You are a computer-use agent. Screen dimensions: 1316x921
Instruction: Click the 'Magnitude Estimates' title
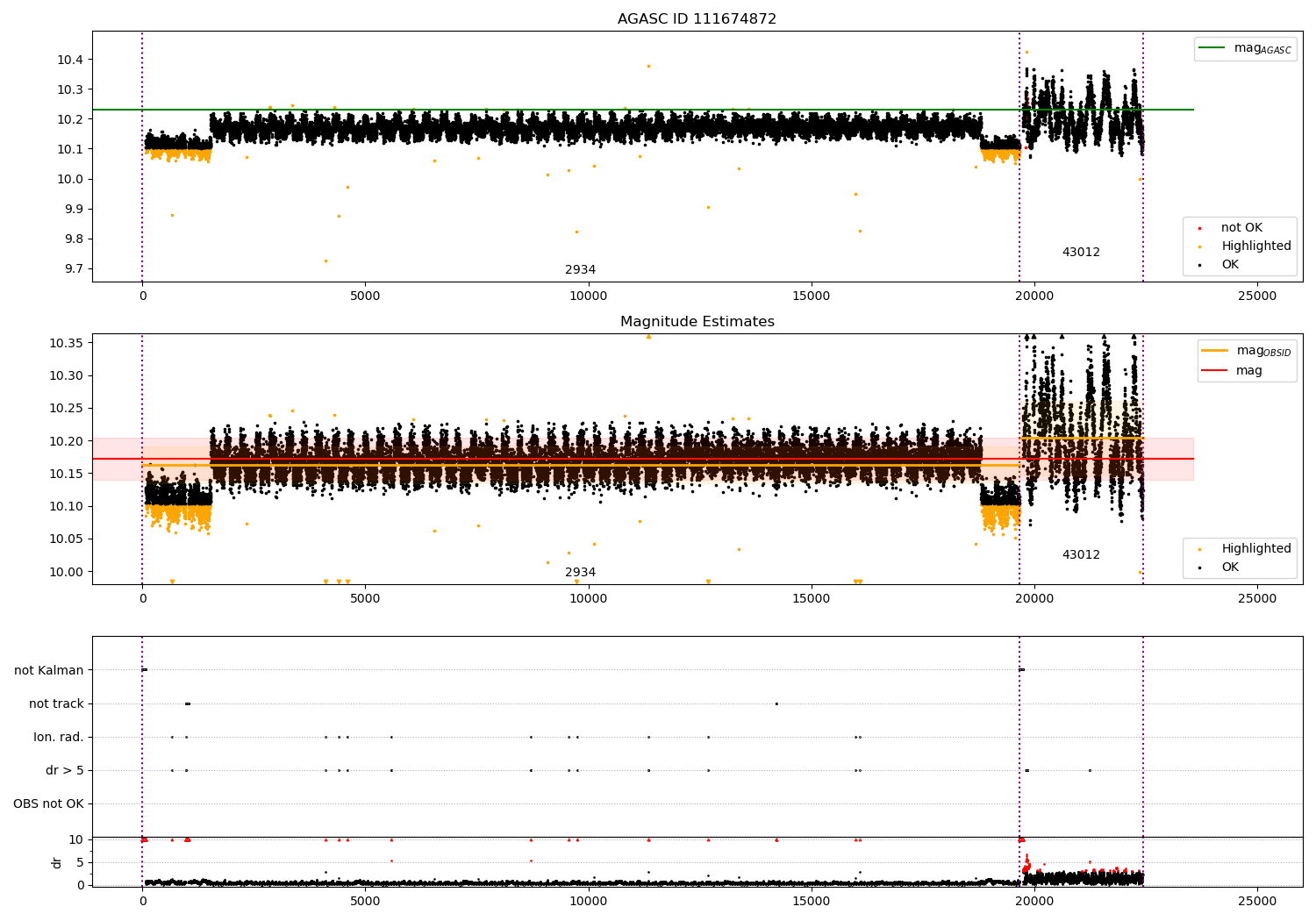tap(697, 322)
